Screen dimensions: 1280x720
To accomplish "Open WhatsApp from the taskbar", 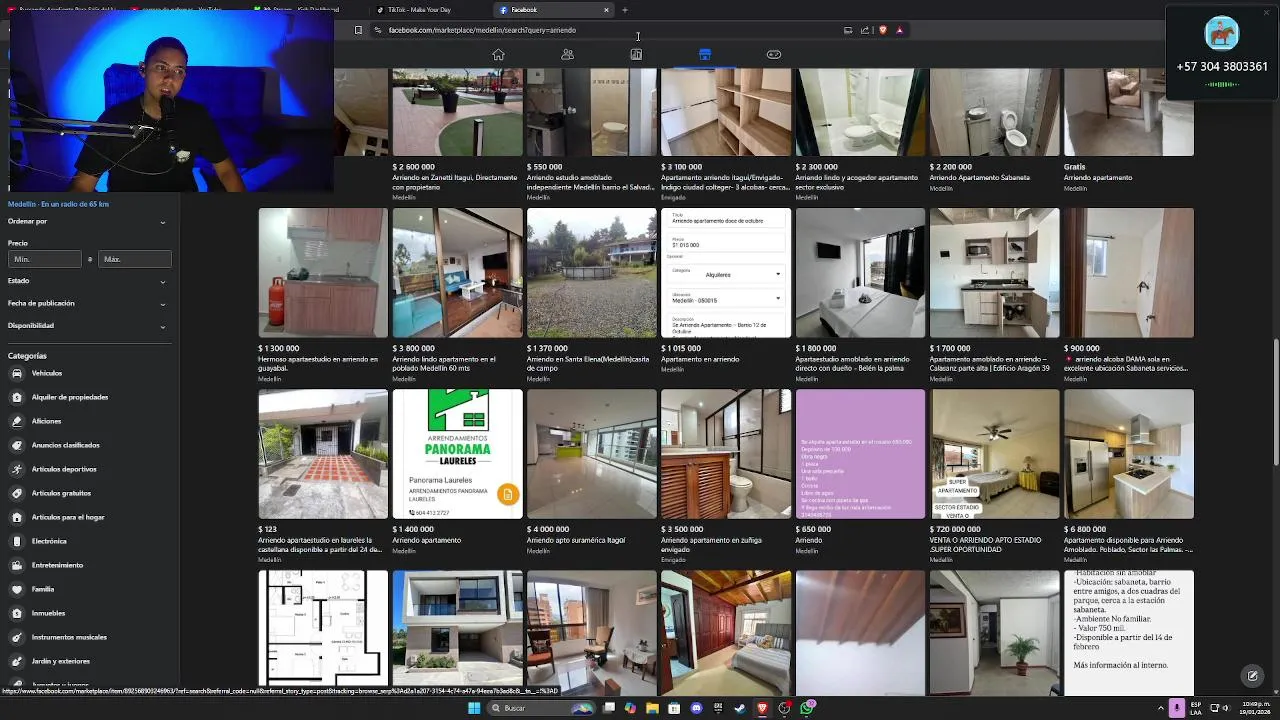I will point(806,708).
